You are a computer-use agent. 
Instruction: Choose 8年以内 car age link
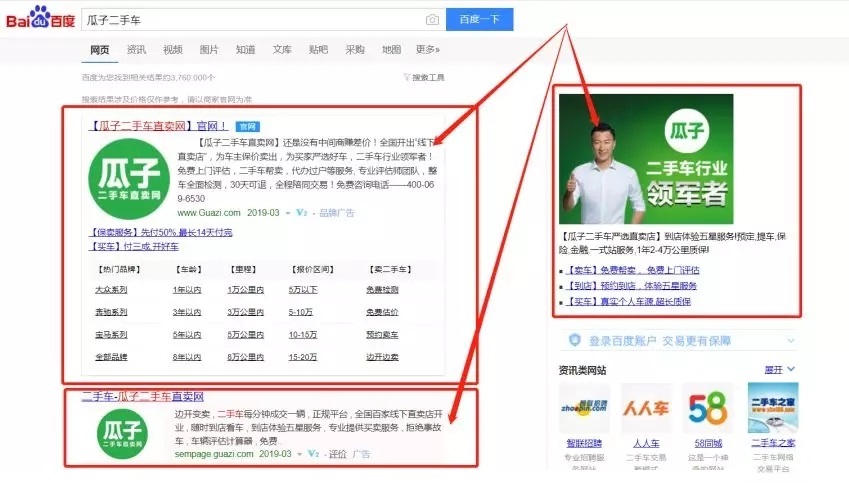click(x=187, y=357)
